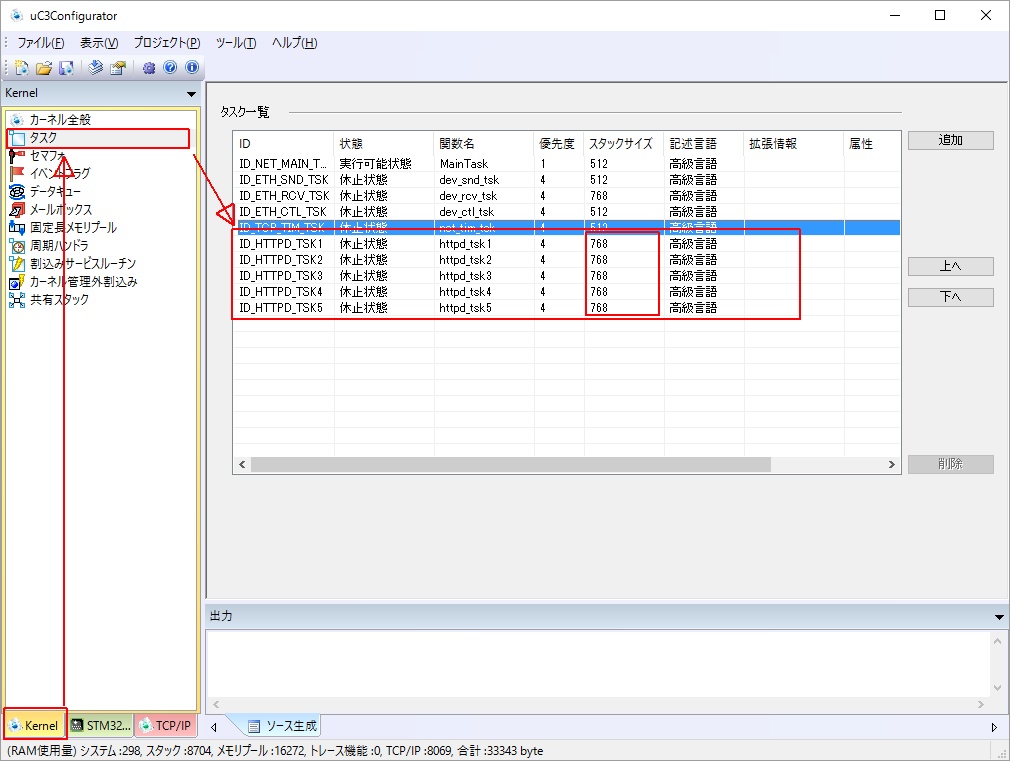Select イベントフラグ in the Kernel tree
Image resolution: width=1010 pixels, height=761 pixels.
pyautogui.click(x=59, y=174)
